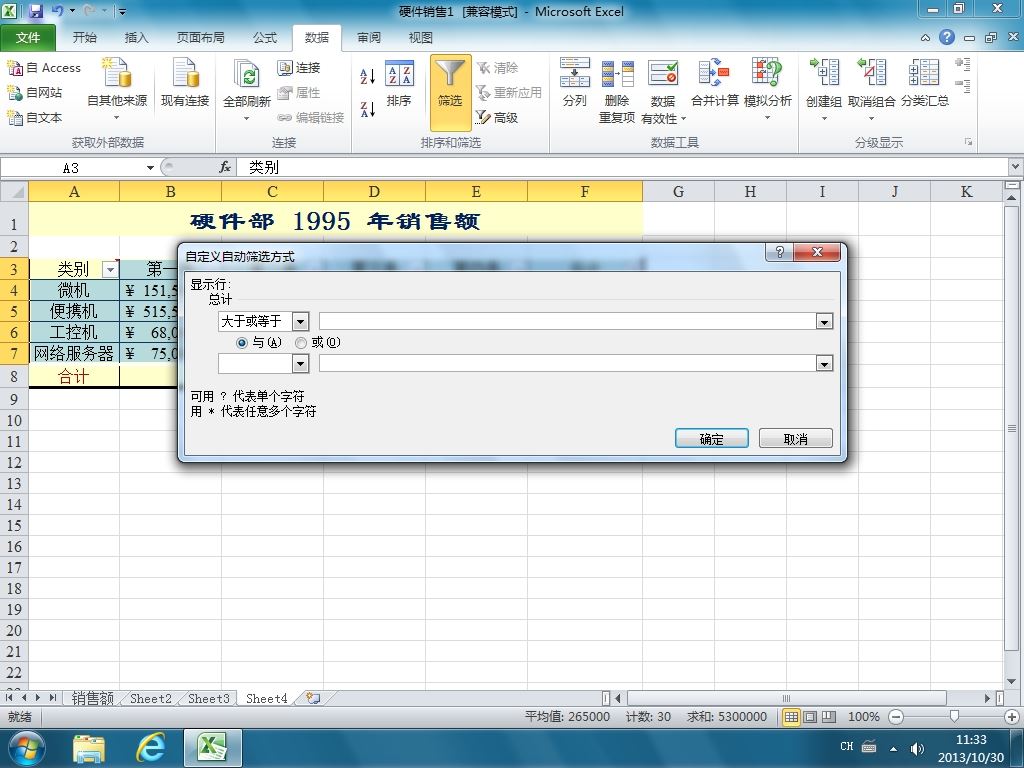
Task: Click the 取消 (Cancel) button
Action: pos(795,438)
